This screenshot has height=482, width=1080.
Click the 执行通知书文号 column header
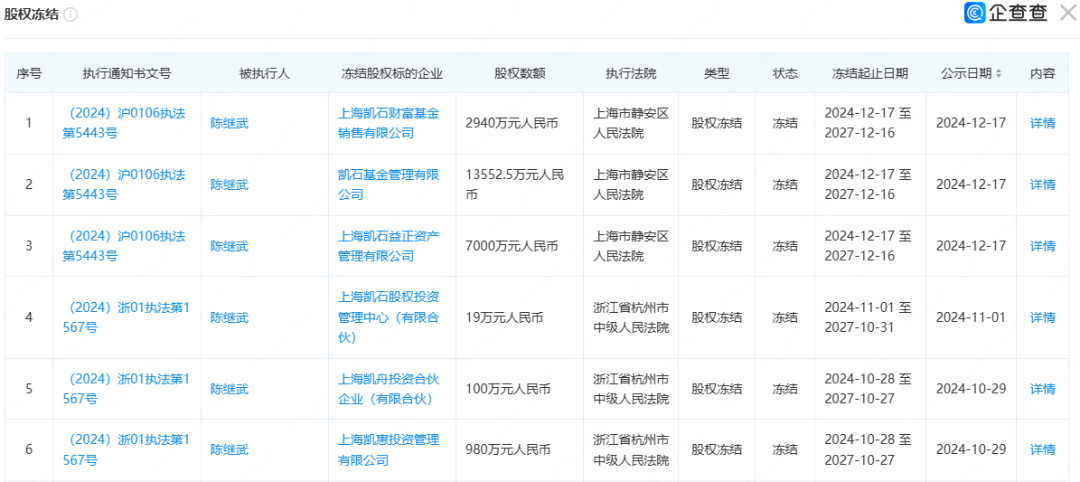coord(127,74)
